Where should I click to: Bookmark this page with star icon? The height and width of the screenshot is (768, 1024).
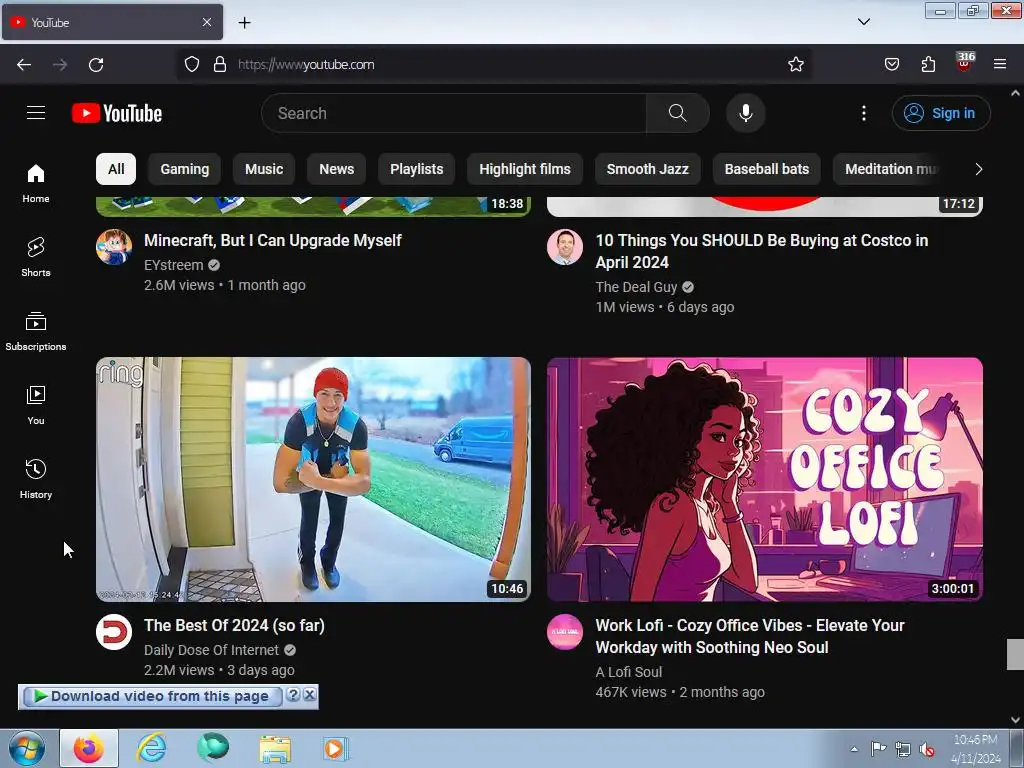point(795,64)
